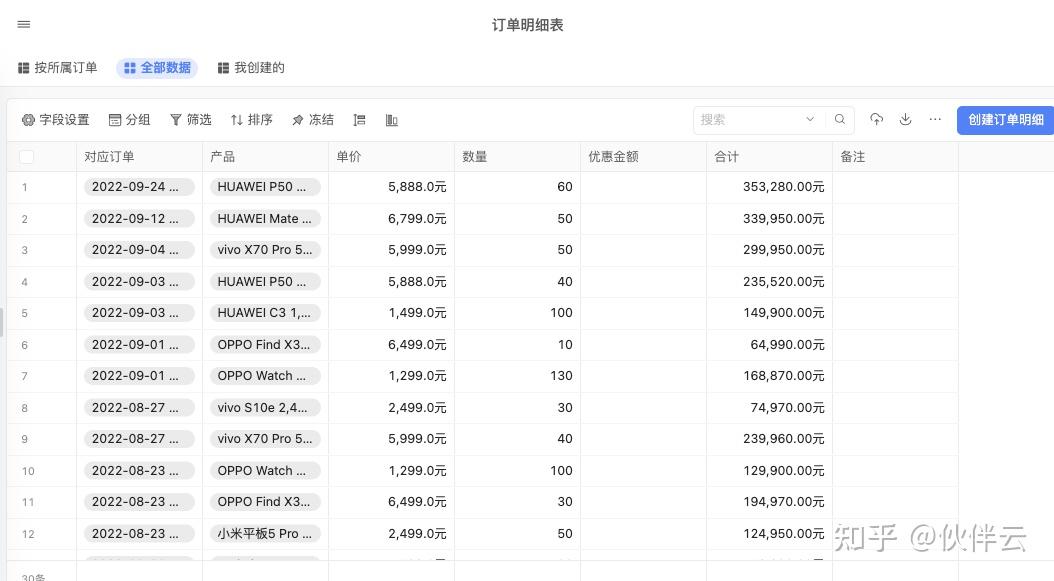Click the download export icon
The image size is (1054, 581).
pos(905,119)
